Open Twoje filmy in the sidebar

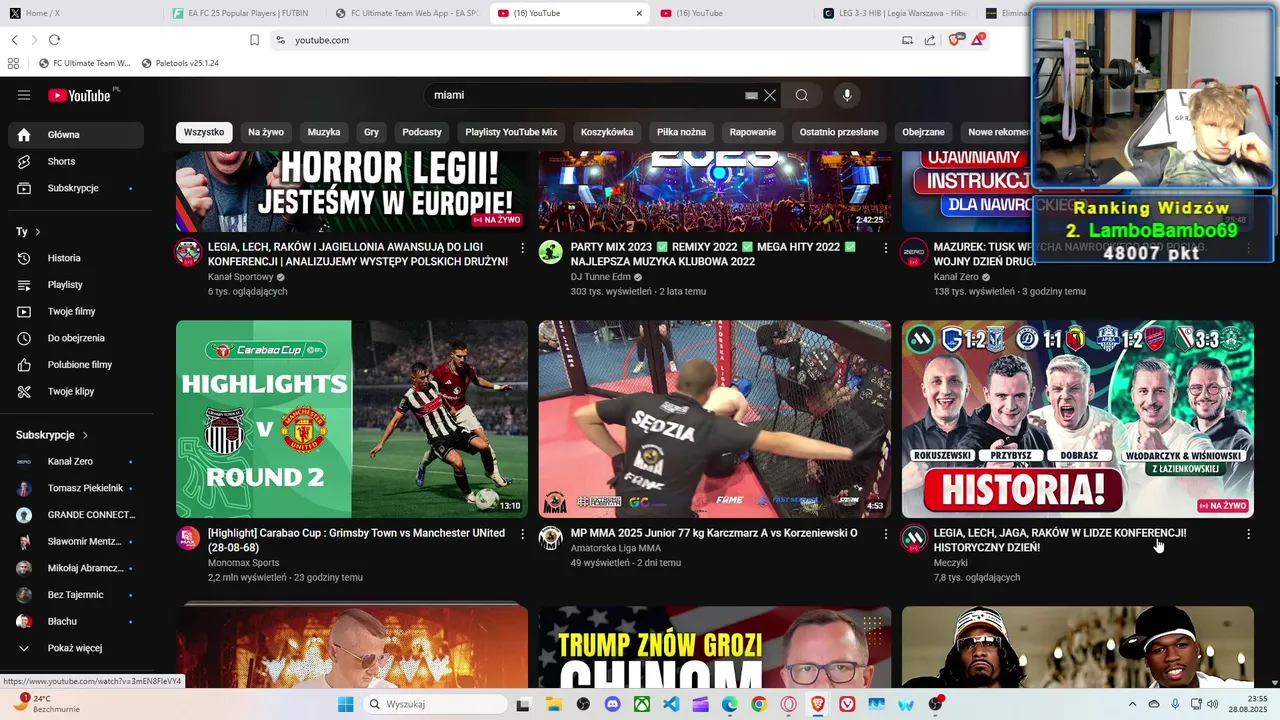(78, 311)
